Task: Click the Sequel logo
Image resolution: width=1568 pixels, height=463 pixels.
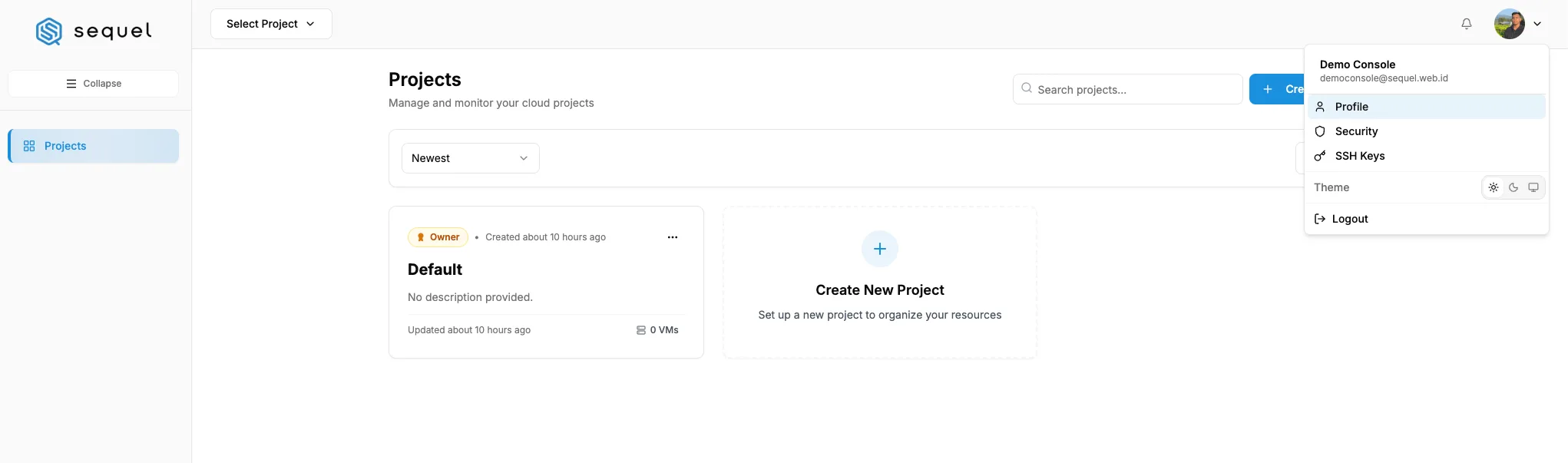Action: pyautogui.click(x=94, y=31)
